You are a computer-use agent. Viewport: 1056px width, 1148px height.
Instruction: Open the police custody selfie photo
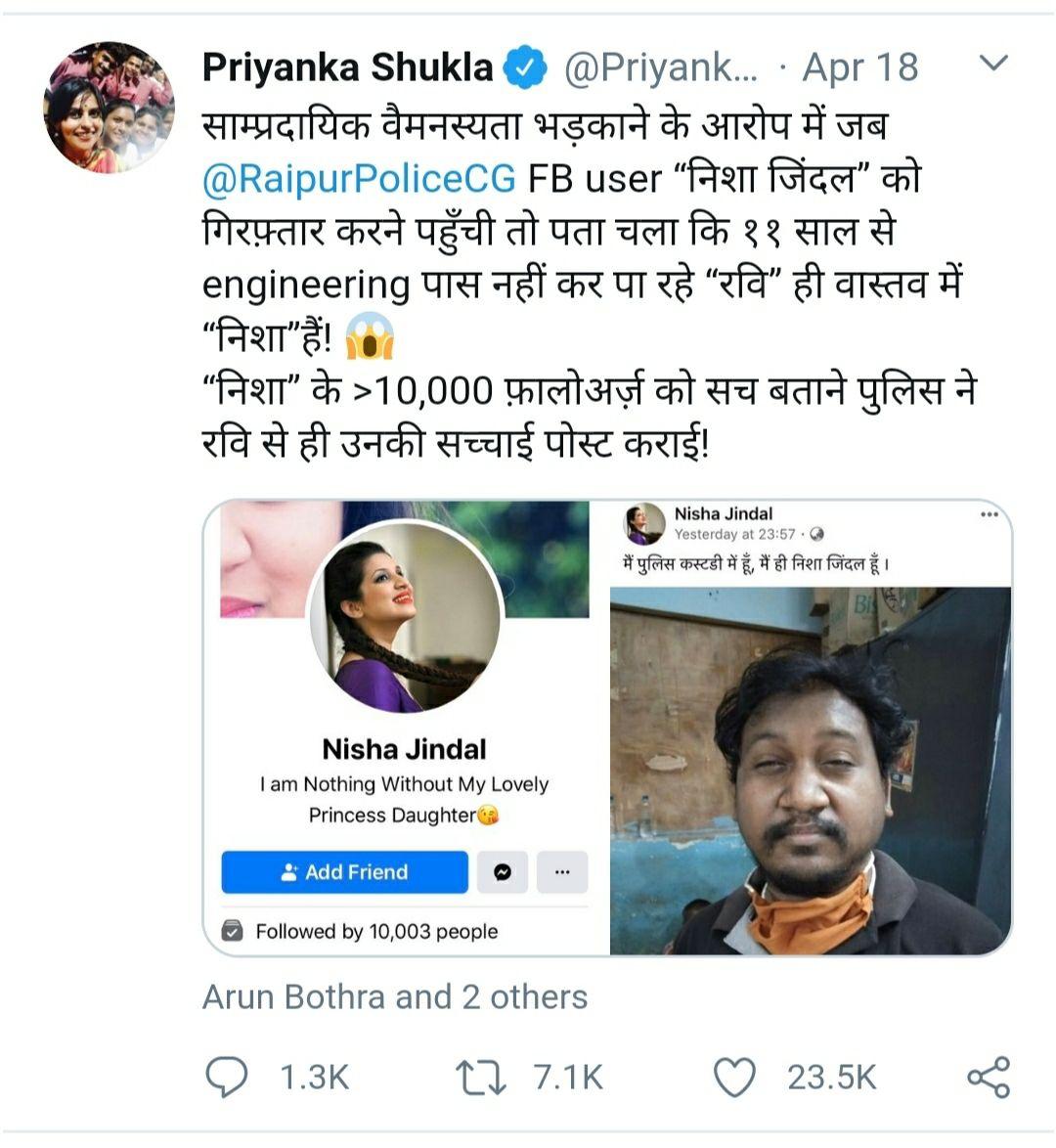810,771
